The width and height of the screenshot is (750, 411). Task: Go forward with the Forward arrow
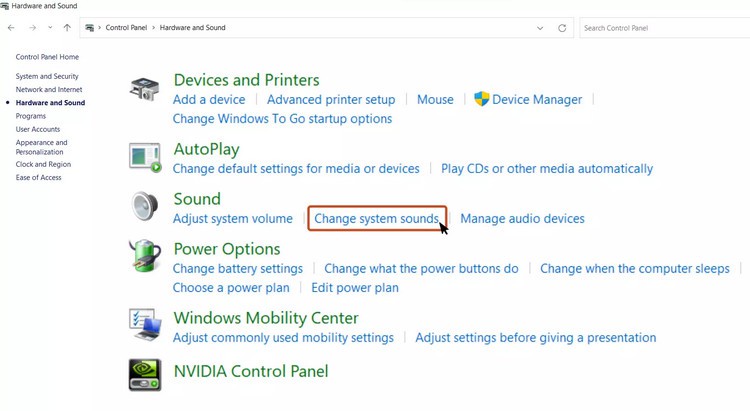33,28
